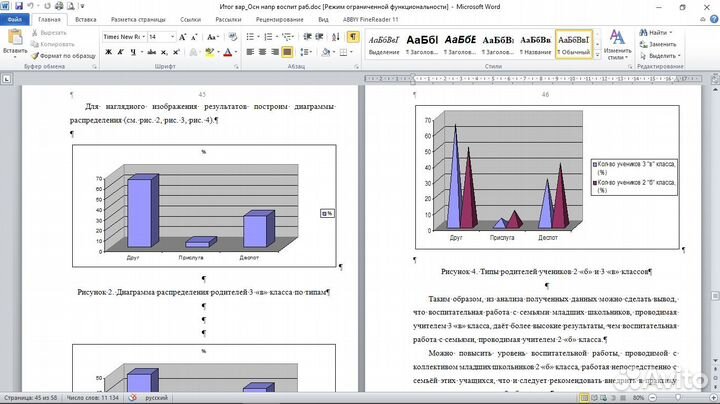Screen dimensions: 720x404
Task: Expand the styles gallery list
Action: 597,55
